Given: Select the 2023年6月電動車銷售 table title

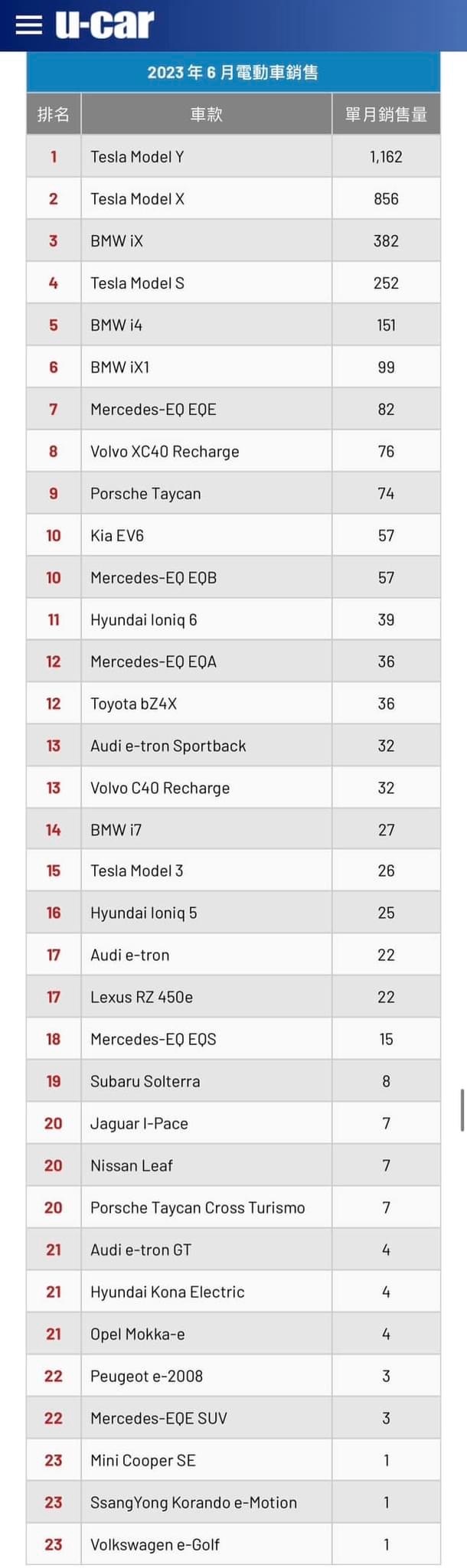Looking at the screenshot, I should coord(233,73).
